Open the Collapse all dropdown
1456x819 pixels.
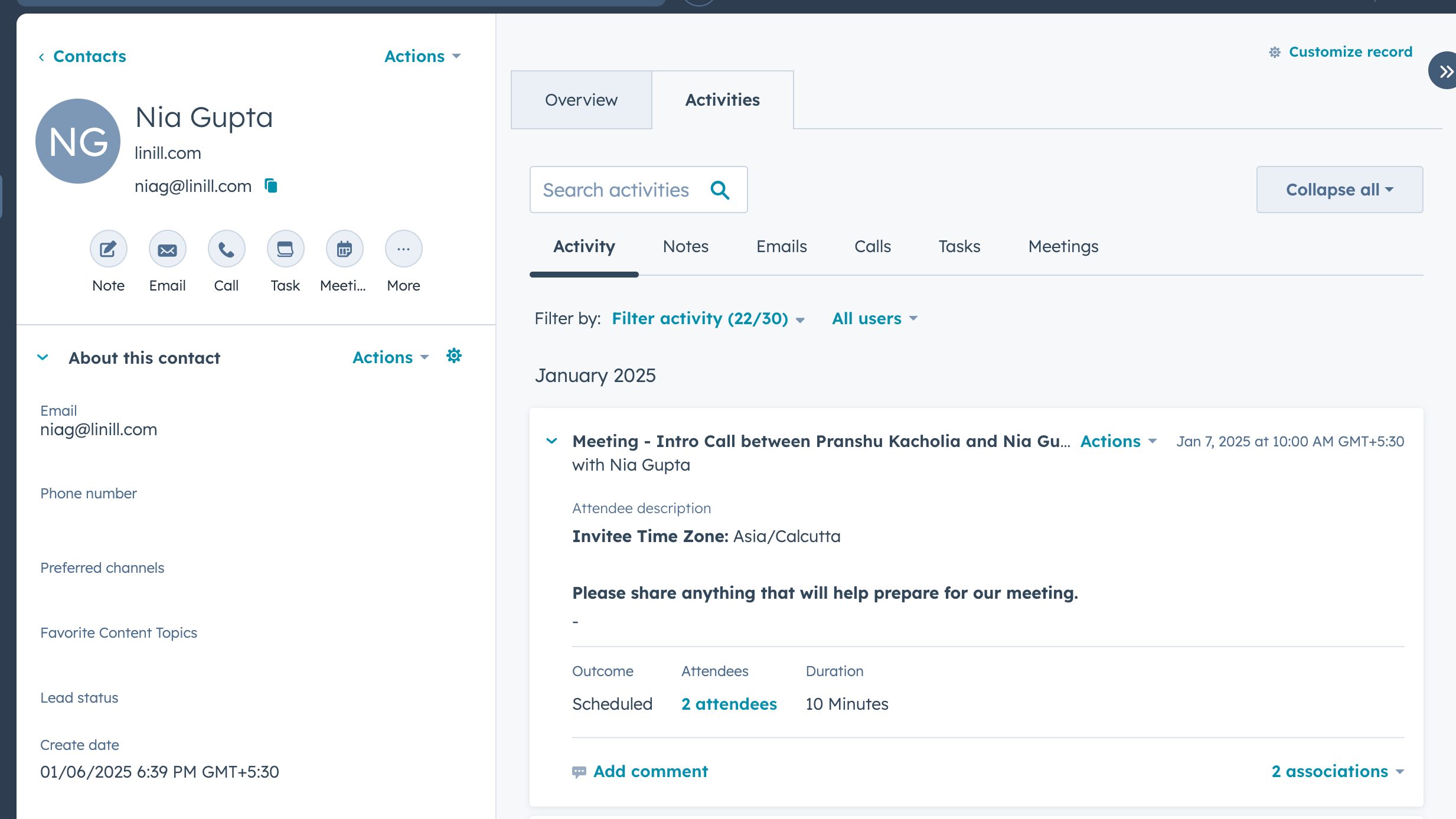click(x=1339, y=190)
